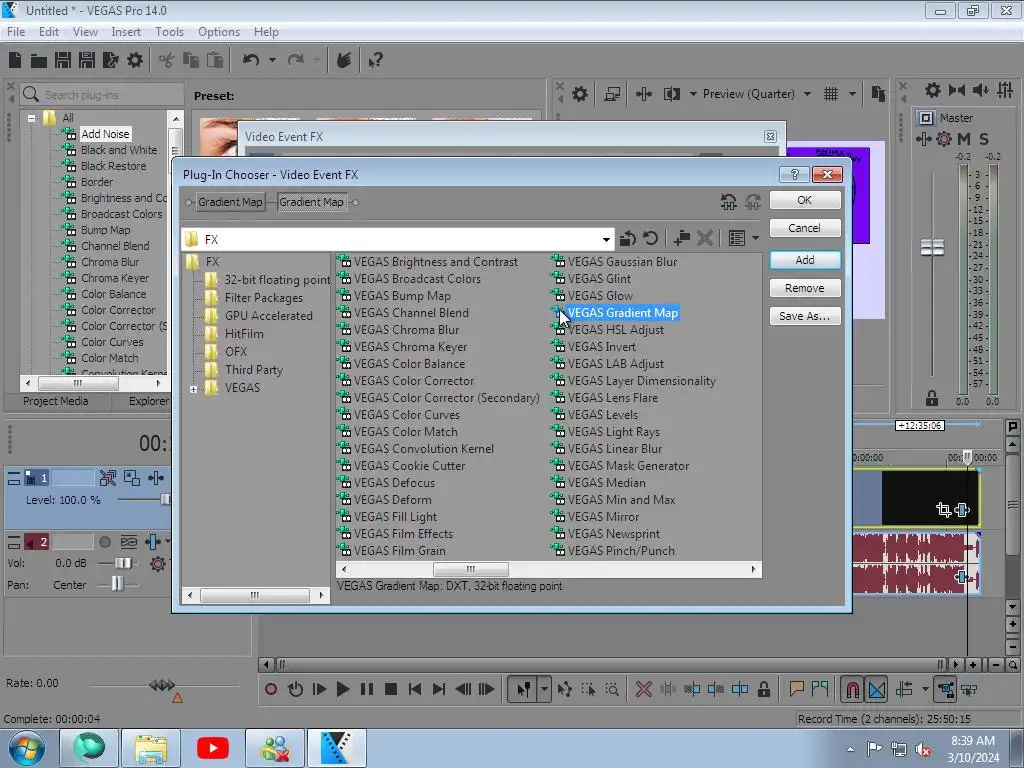Click the Preview overlays grid icon

[831, 94]
